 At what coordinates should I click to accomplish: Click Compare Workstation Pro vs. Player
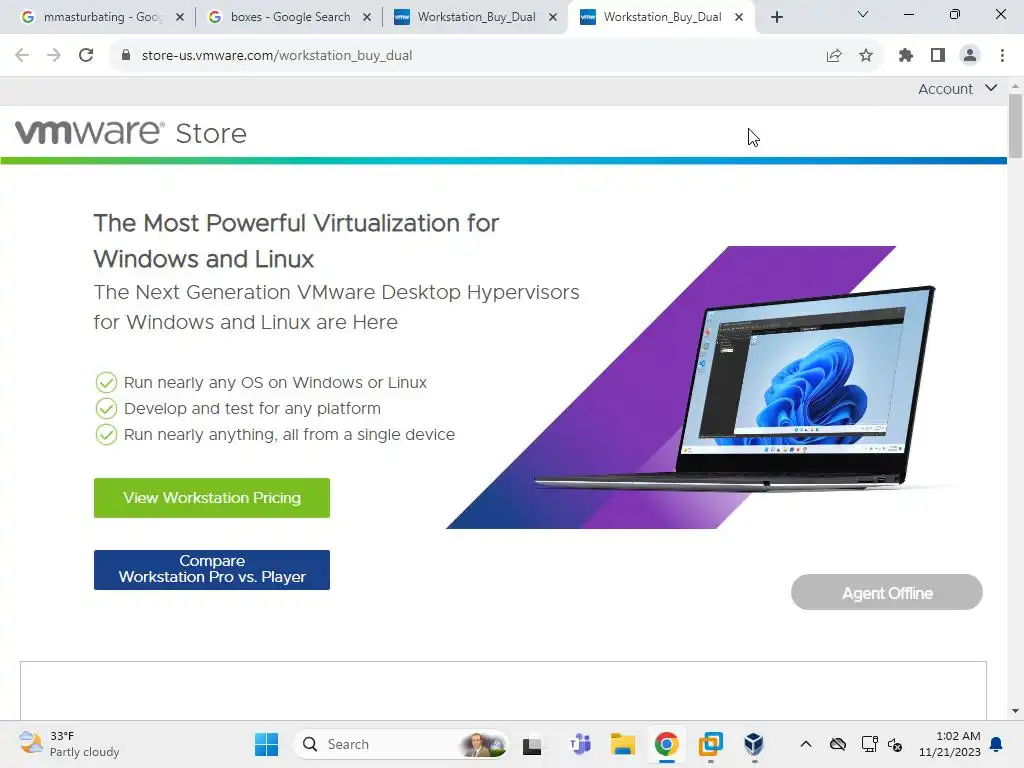pyautogui.click(x=212, y=569)
